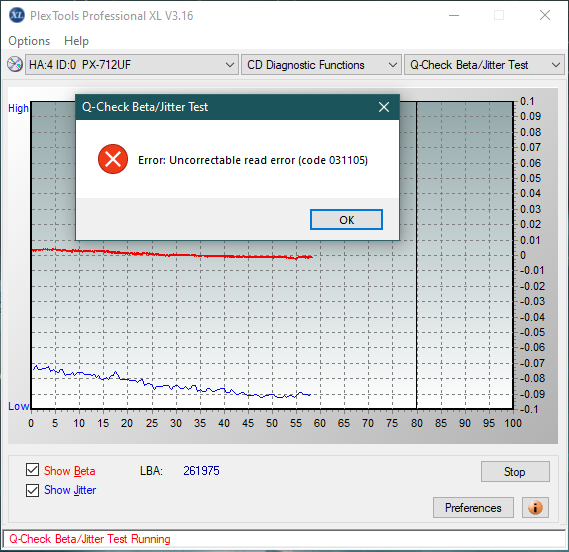Close the Q-Check Beta/Jitter Test error dialog
This screenshot has width=569, height=552.
click(384, 107)
